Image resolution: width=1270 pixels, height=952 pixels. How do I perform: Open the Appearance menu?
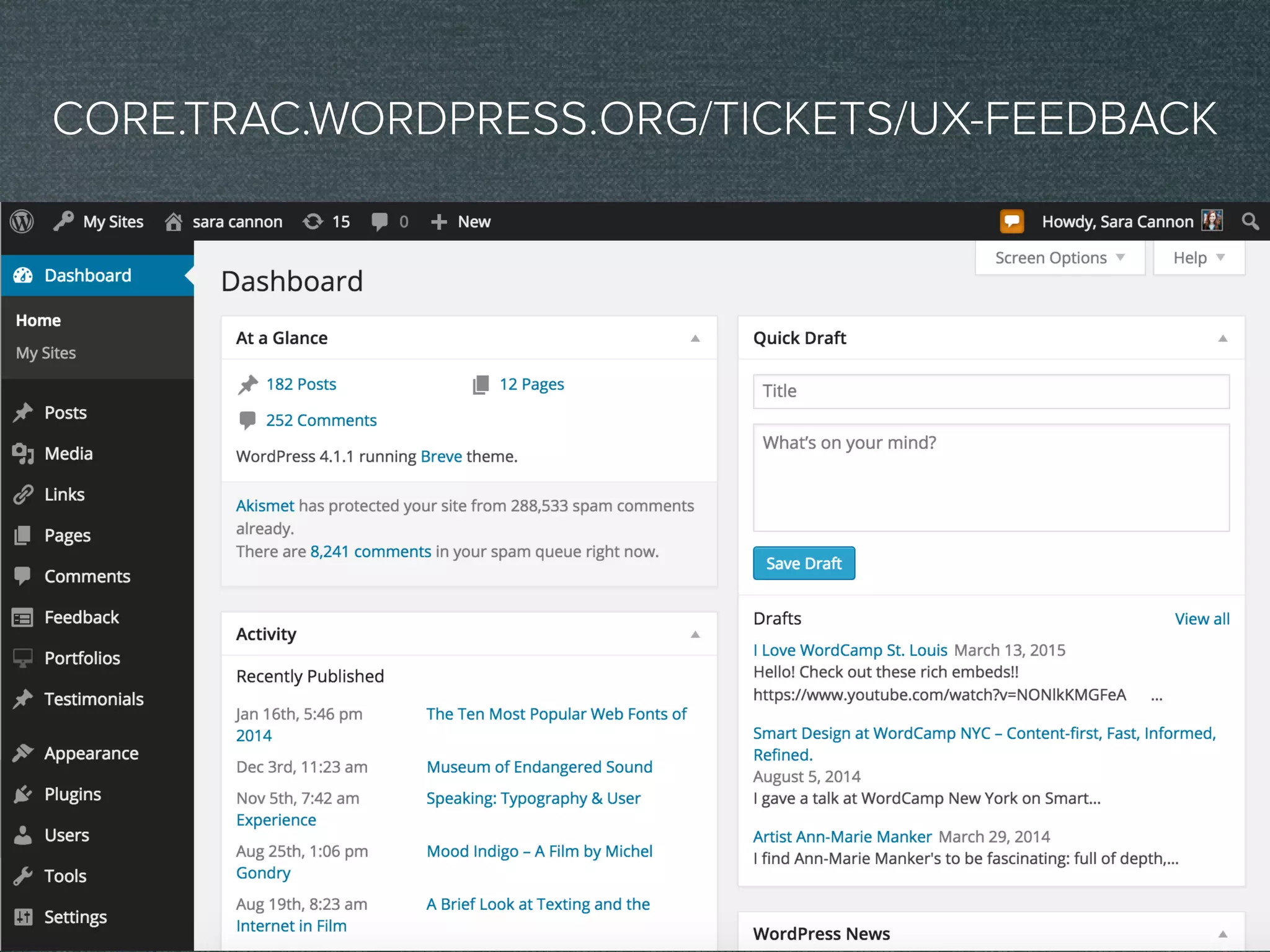tap(91, 754)
